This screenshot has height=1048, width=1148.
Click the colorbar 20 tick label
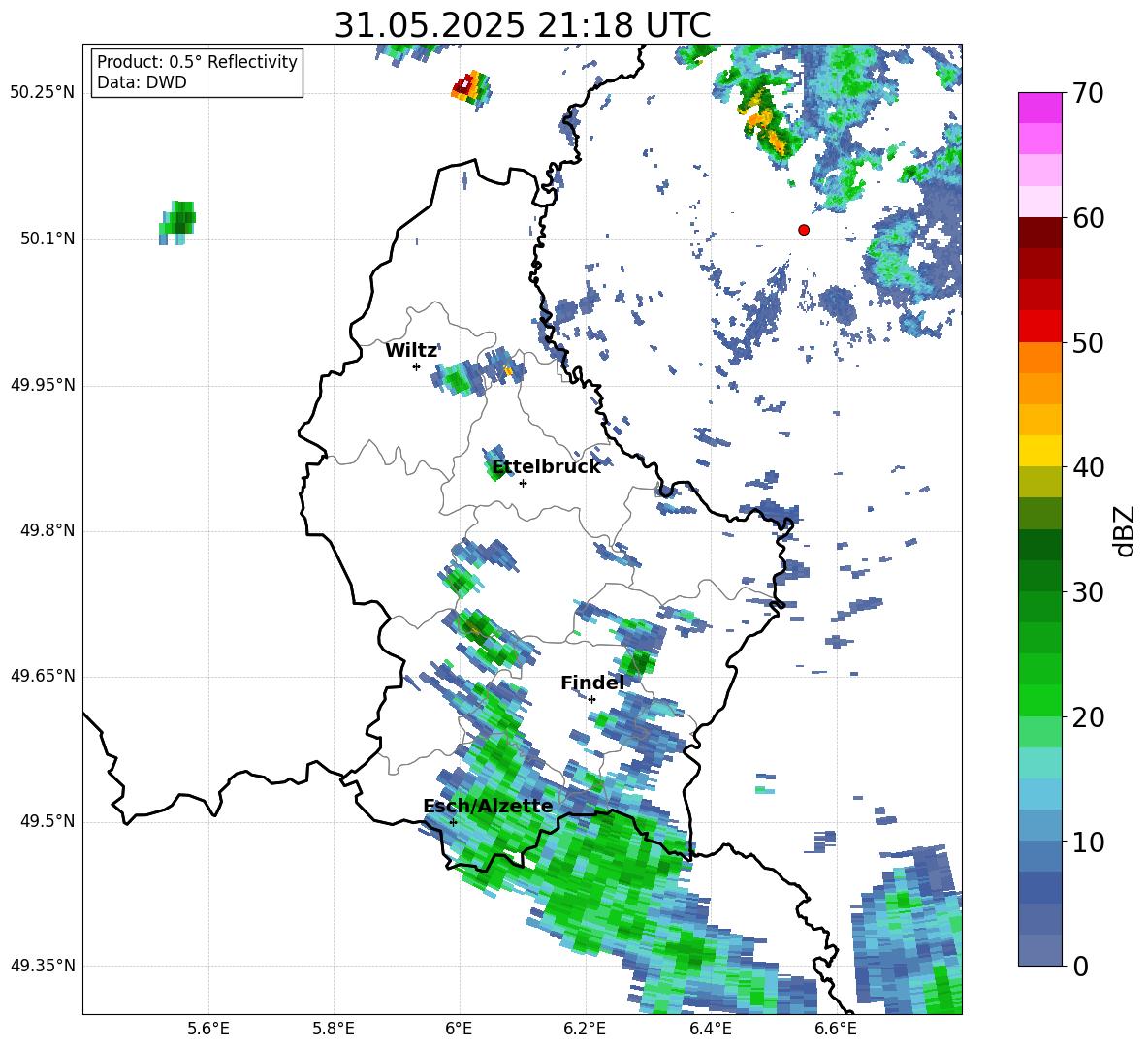(x=1088, y=717)
